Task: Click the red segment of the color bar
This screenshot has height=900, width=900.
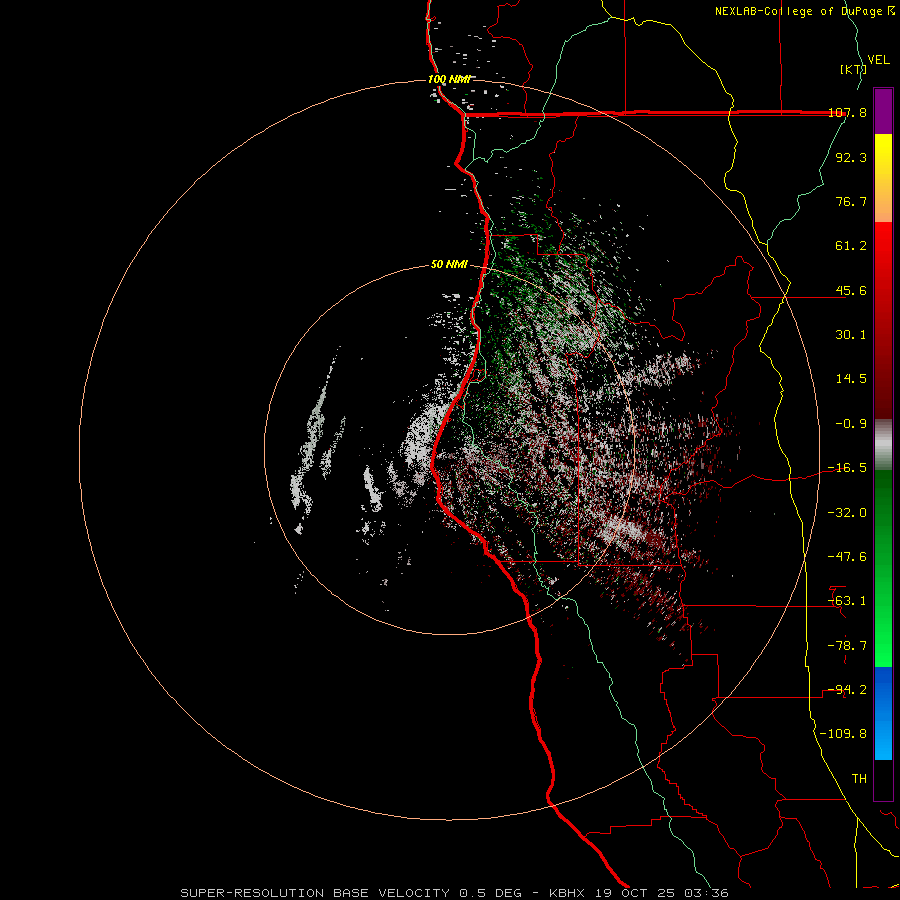Action: click(883, 320)
